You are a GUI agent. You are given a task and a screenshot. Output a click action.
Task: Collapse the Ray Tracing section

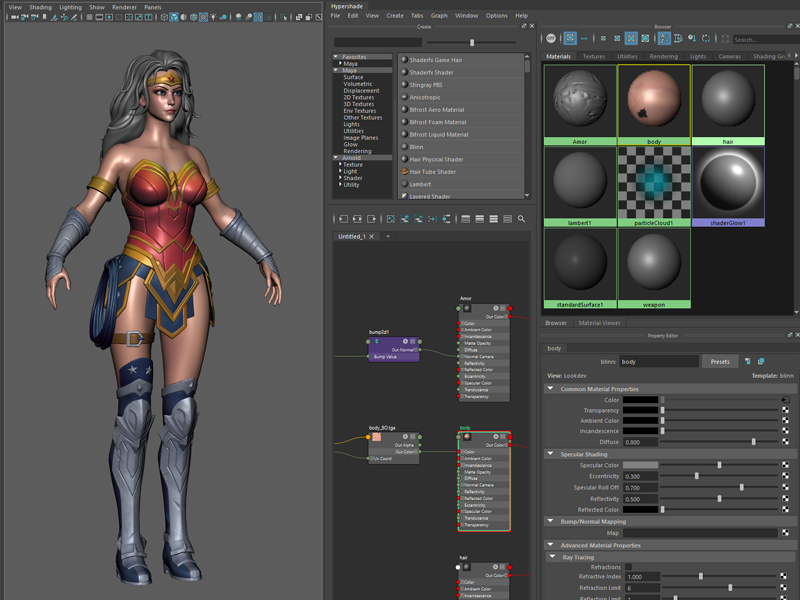pyautogui.click(x=550, y=557)
